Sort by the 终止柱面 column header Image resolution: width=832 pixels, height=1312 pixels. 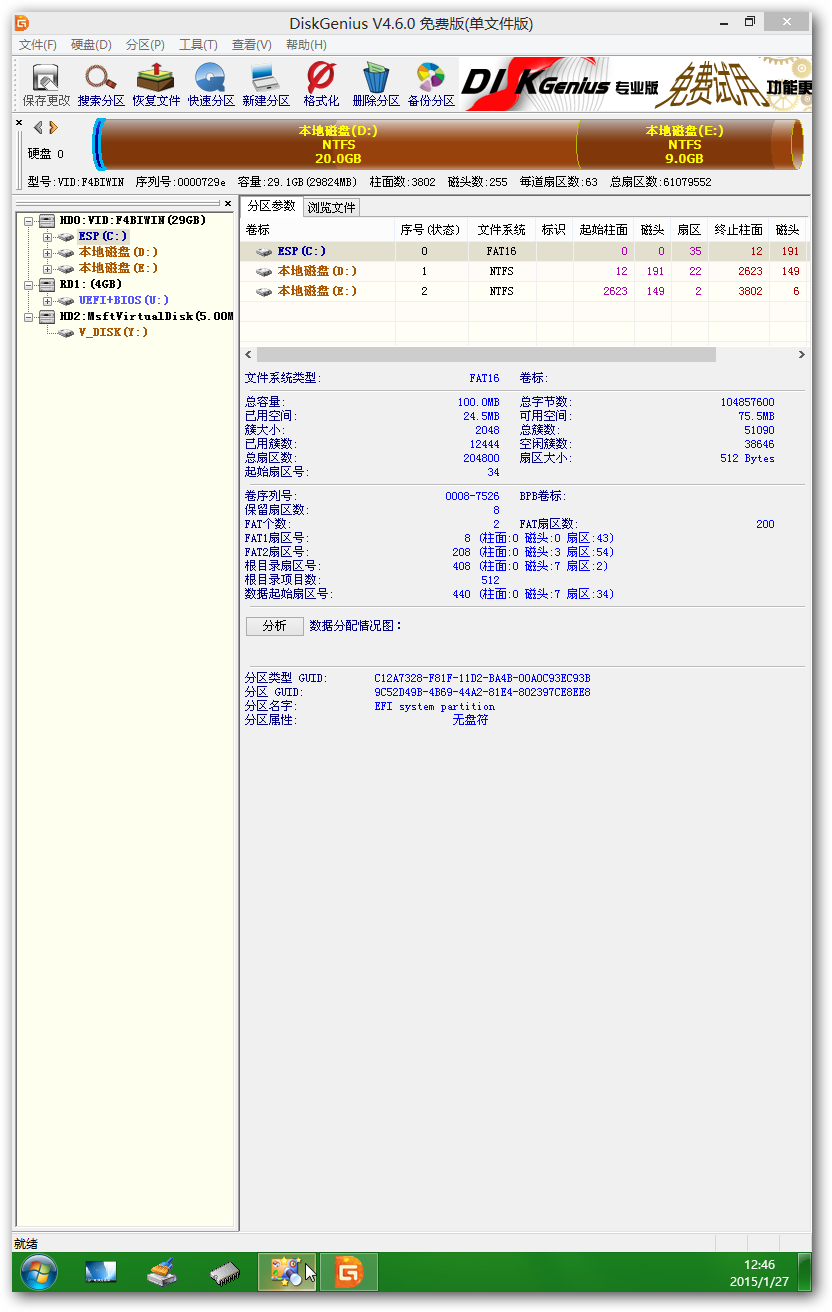coord(739,230)
